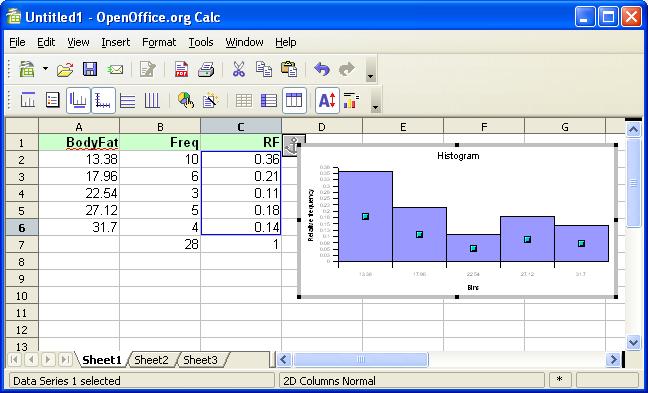648x393 pixels.
Task: Open the chart type pie icon
Action: [x=186, y=100]
